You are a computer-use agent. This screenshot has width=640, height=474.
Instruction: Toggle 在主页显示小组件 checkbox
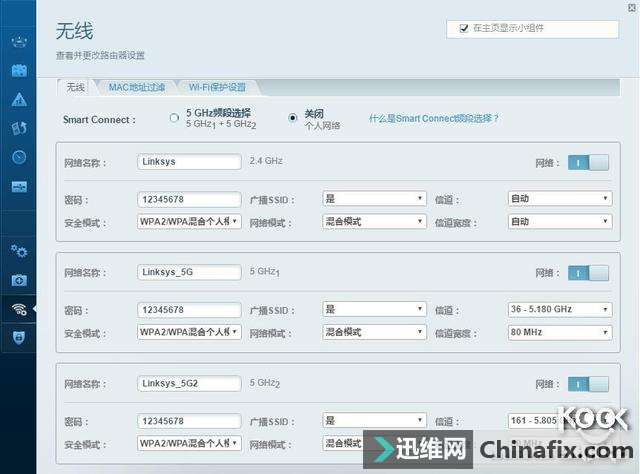[464, 28]
